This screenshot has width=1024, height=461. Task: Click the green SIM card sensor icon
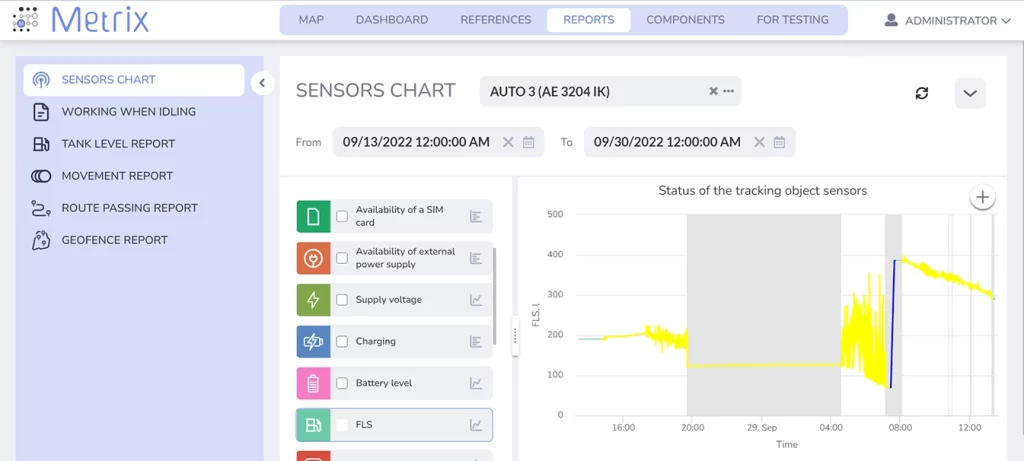313,216
